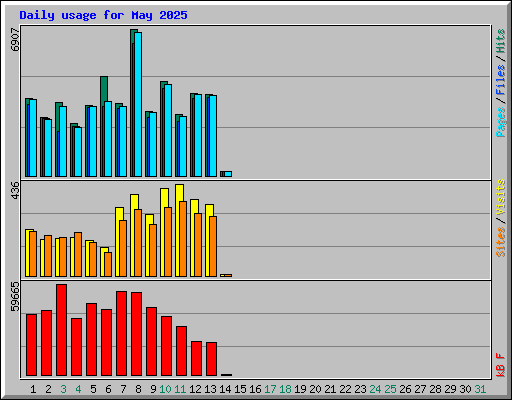Click the 'Daily usage for May 2025' title

103,15
